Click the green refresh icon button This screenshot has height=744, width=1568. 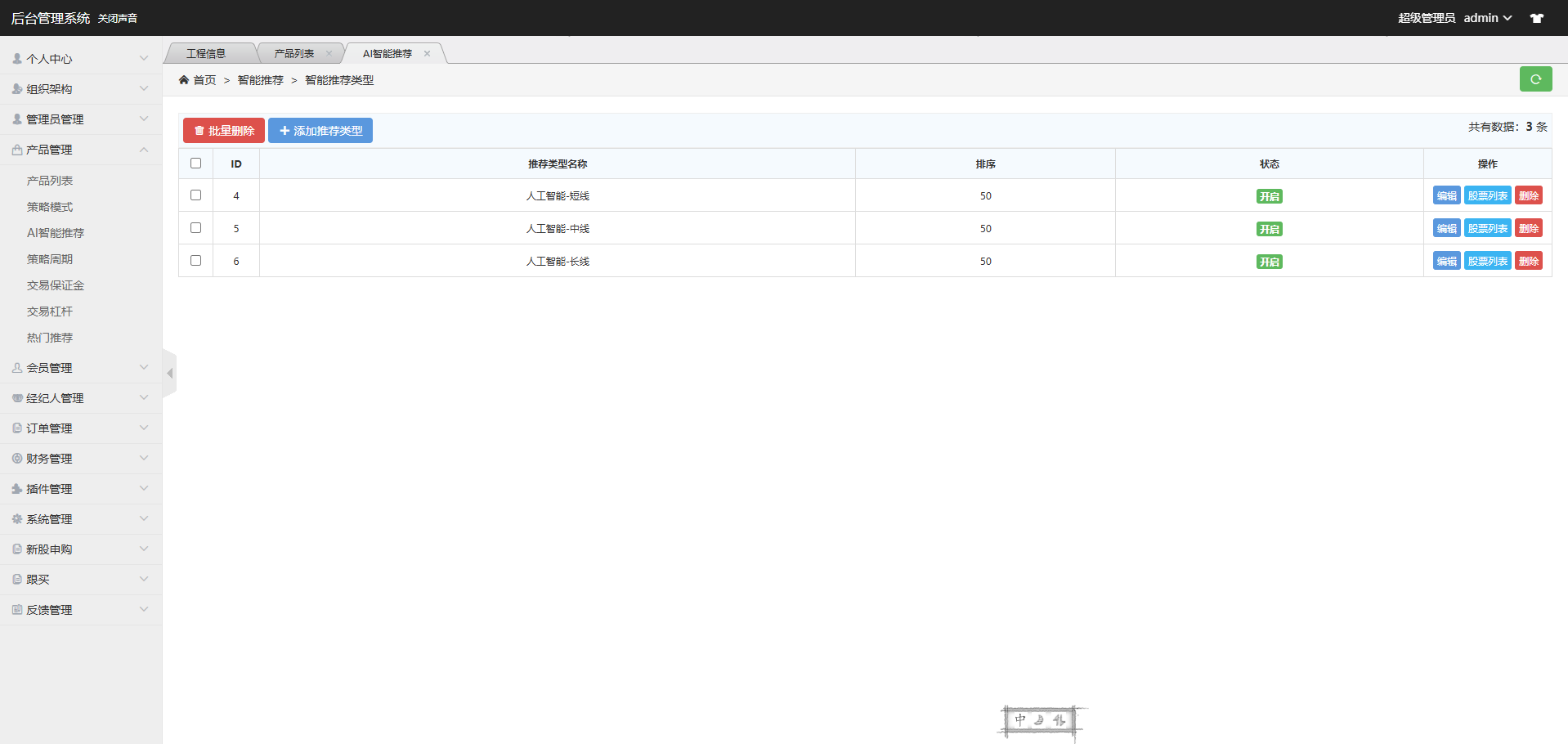point(1535,79)
